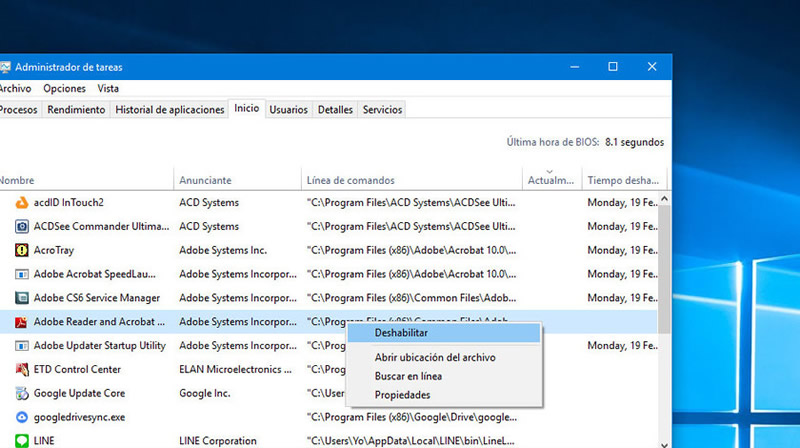The image size is (800, 448).
Task: Select the ACDSee Commander Ultima... entry
Action: pos(101,226)
